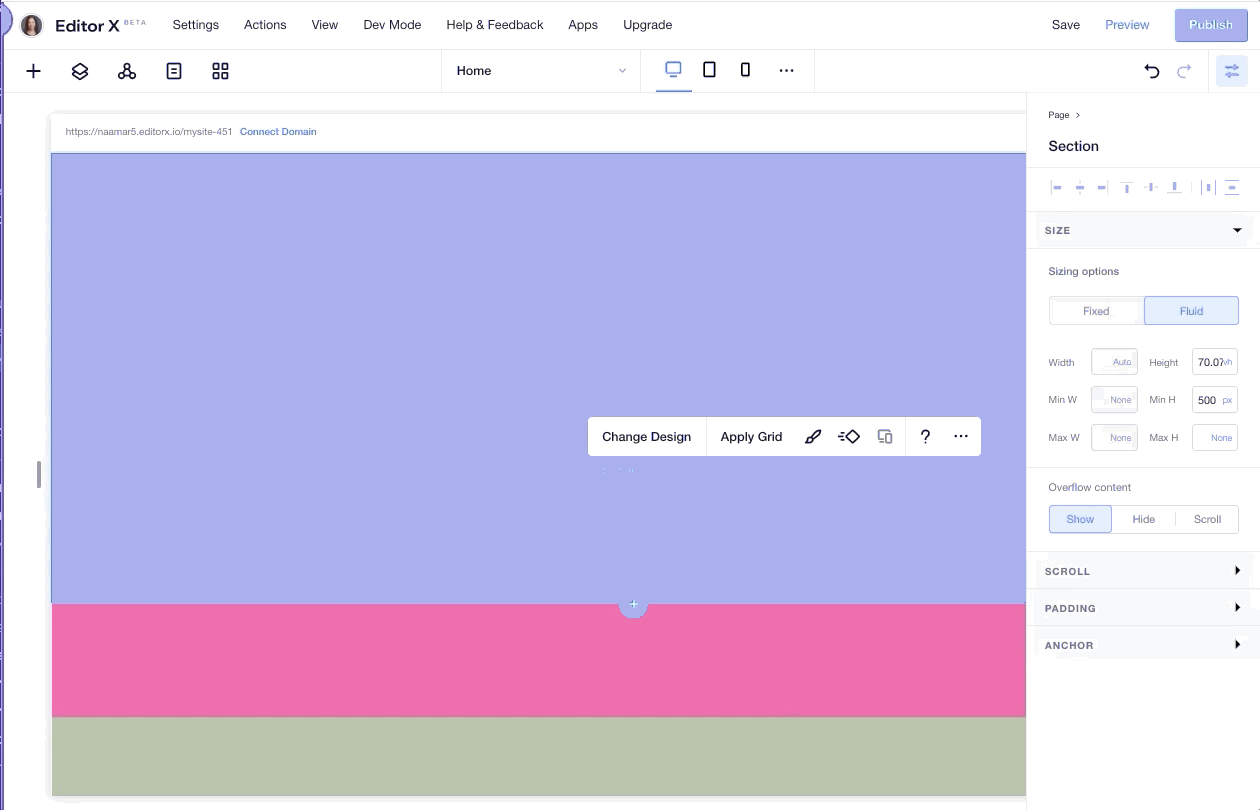Click the Max W input field

pos(1114,437)
